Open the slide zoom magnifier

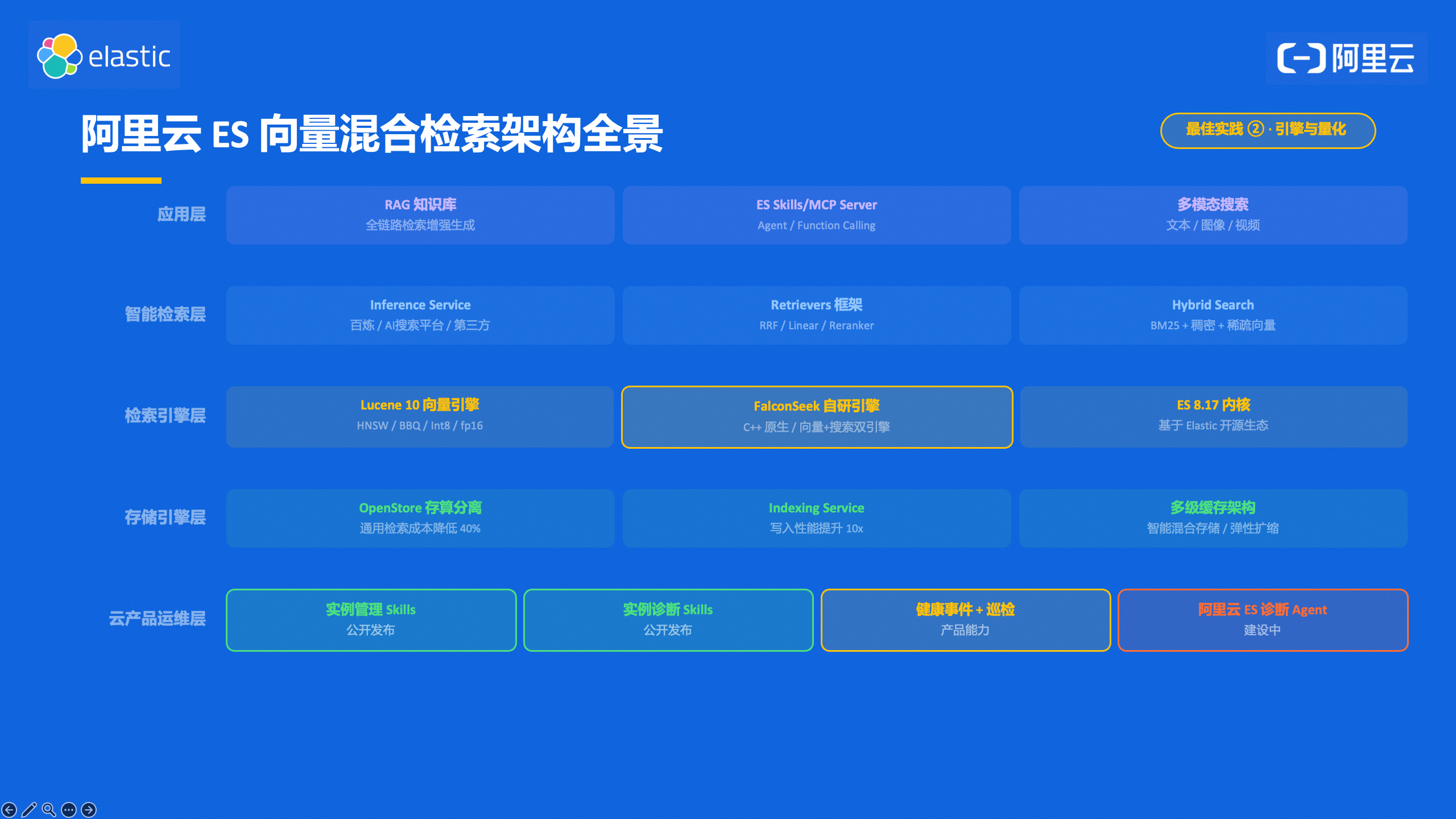tap(49, 809)
